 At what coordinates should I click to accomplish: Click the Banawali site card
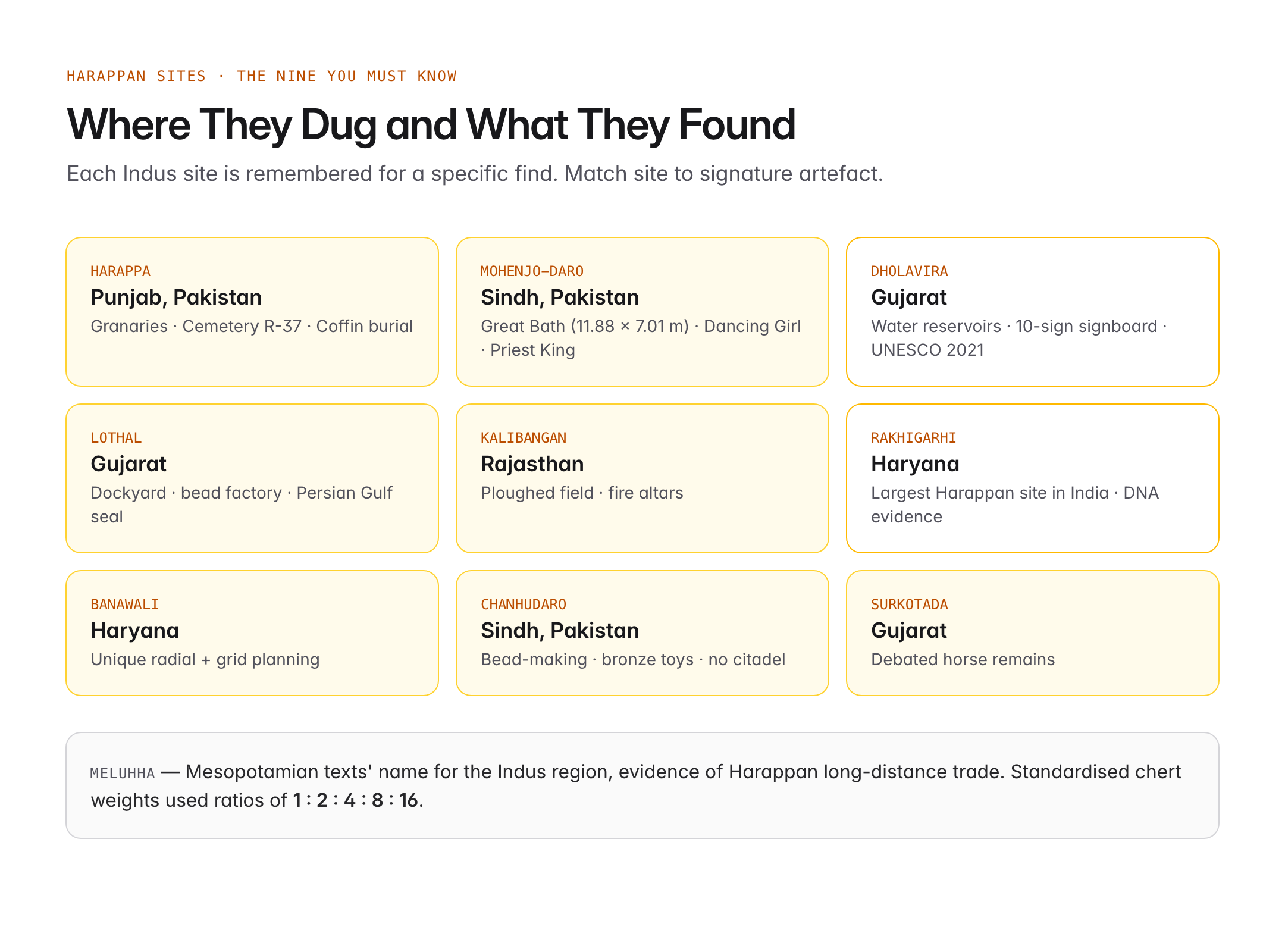point(252,633)
